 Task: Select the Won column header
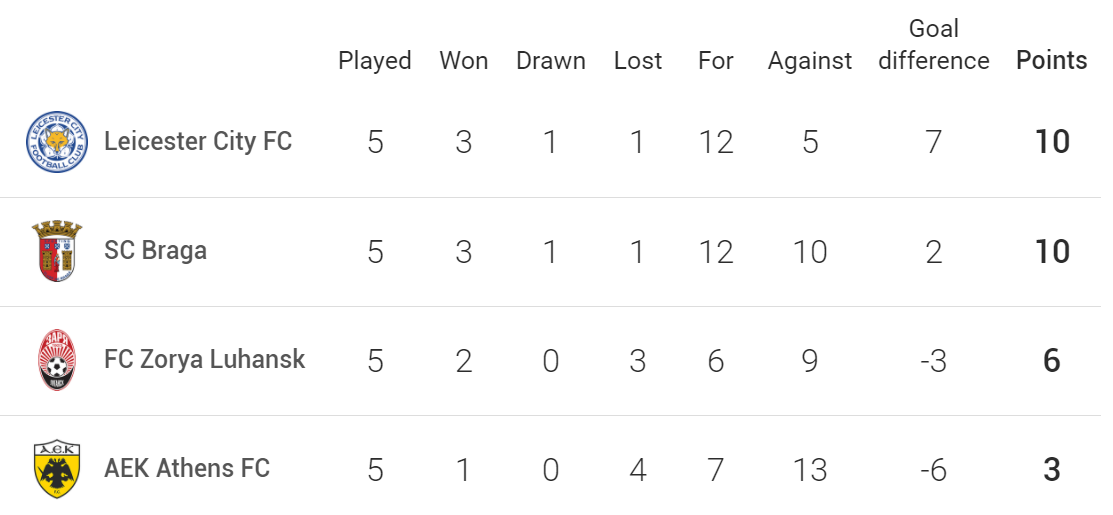point(464,60)
